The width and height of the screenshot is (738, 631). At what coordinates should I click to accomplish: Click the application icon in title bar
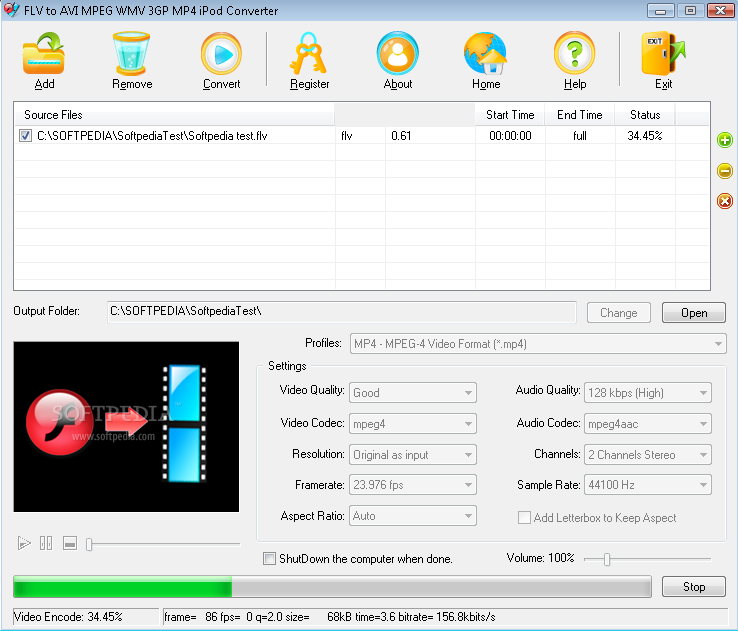click(11, 10)
